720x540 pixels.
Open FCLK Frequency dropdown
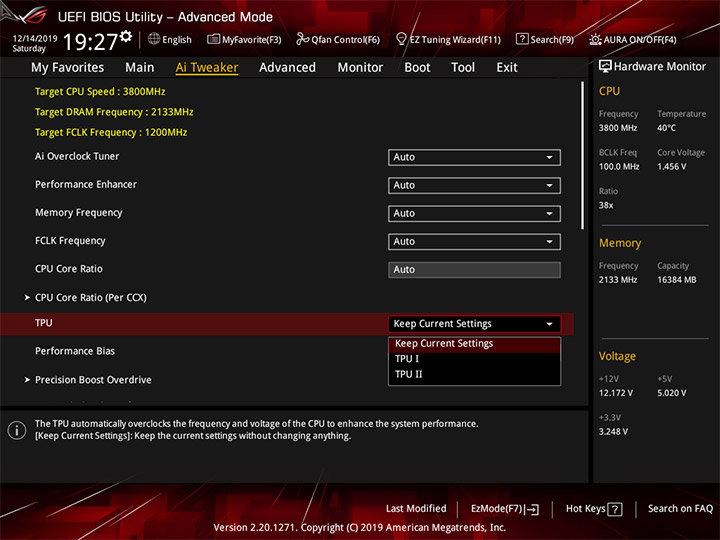pos(474,242)
